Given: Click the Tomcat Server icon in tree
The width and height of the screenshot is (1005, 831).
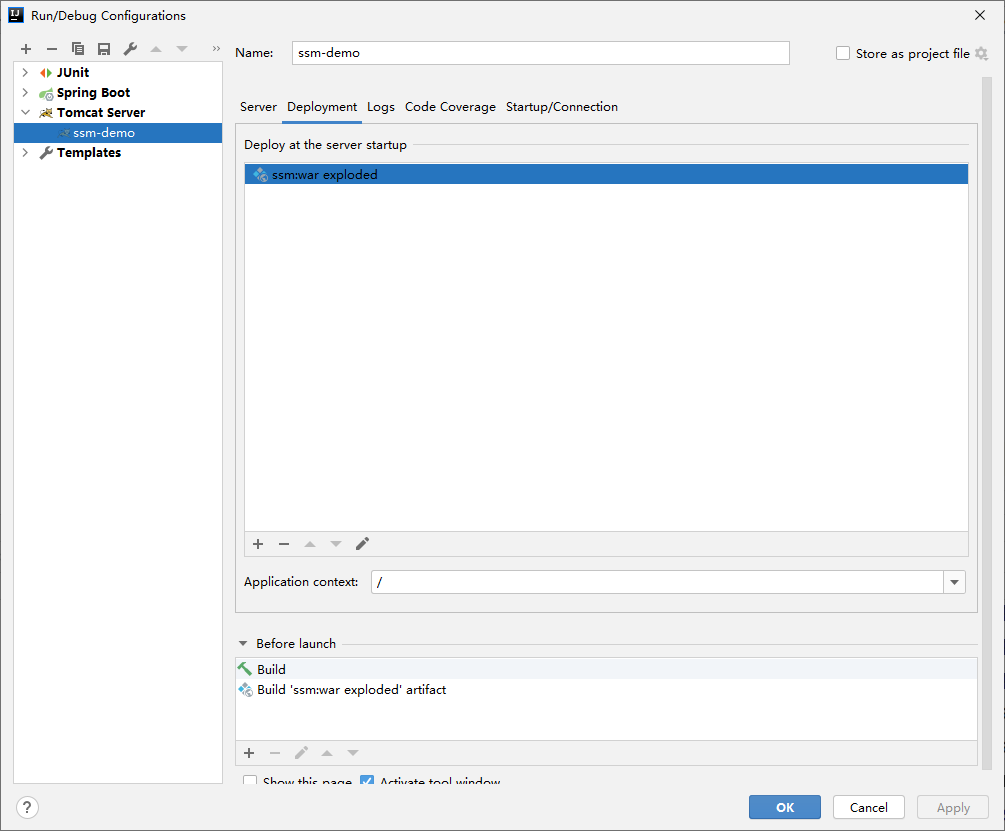Looking at the screenshot, I should click(x=46, y=113).
